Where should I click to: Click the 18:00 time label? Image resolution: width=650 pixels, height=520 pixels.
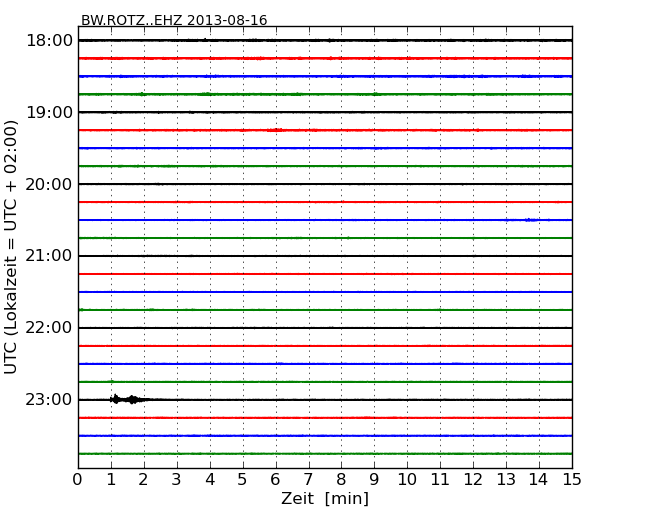(x=49, y=41)
